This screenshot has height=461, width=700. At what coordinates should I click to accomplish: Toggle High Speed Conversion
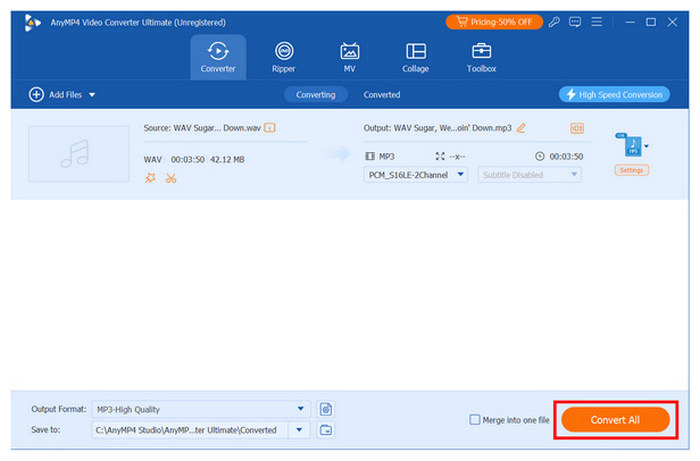tap(614, 95)
